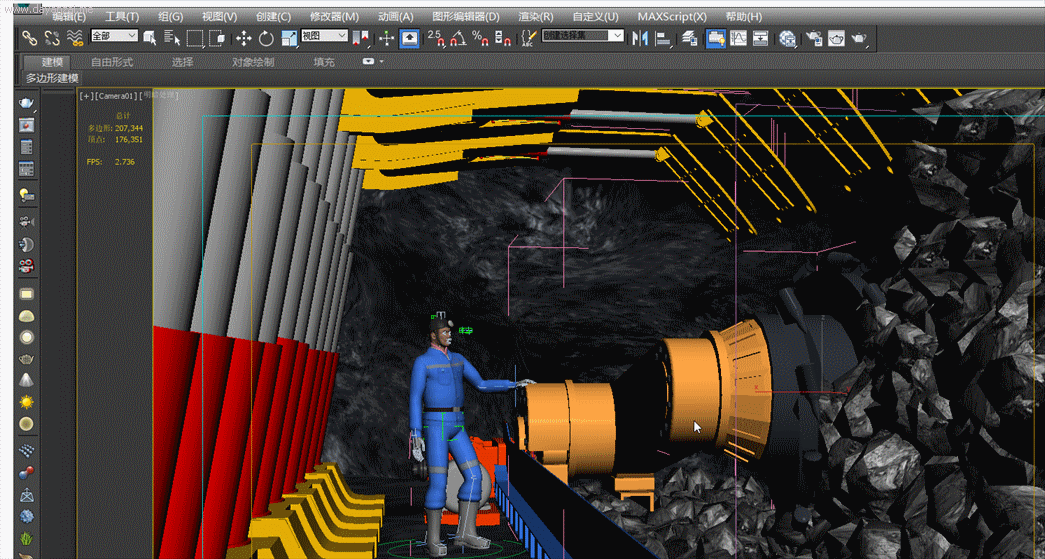1045x559 pixels.
Task: Open the 组(G) menu
Action: coord(171,17)
